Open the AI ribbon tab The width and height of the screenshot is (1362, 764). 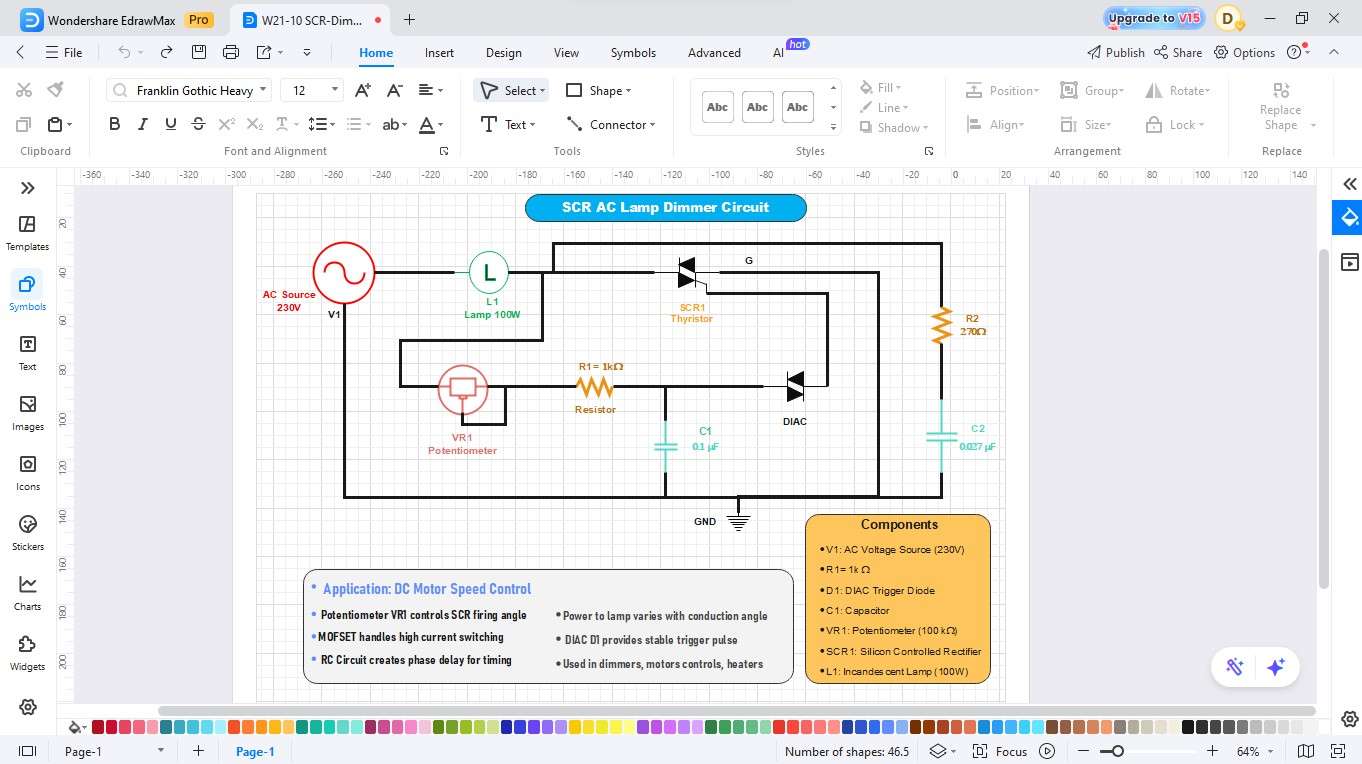[x=779, y=52]
